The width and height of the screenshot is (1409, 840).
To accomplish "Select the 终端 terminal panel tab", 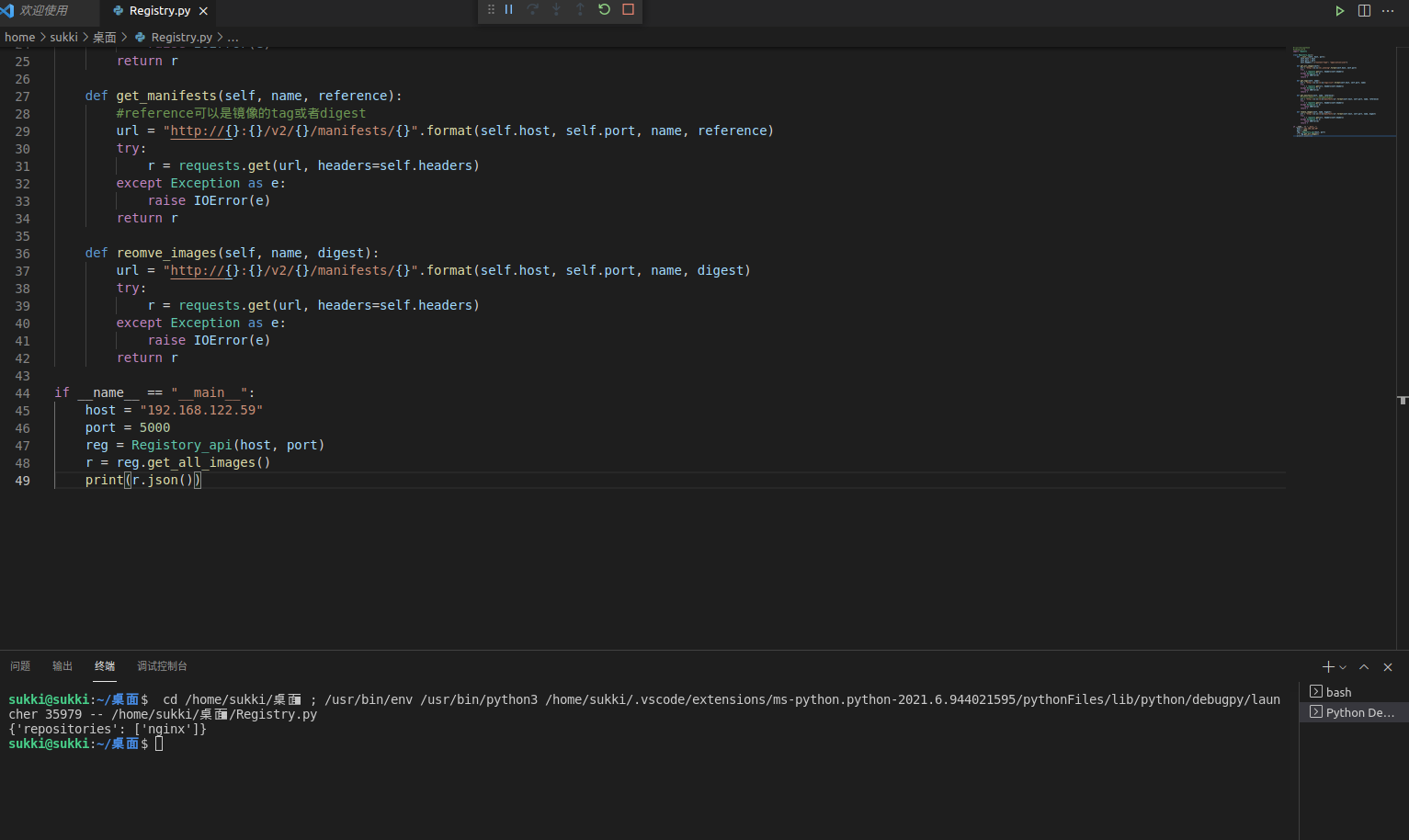I will coord(105,666).
